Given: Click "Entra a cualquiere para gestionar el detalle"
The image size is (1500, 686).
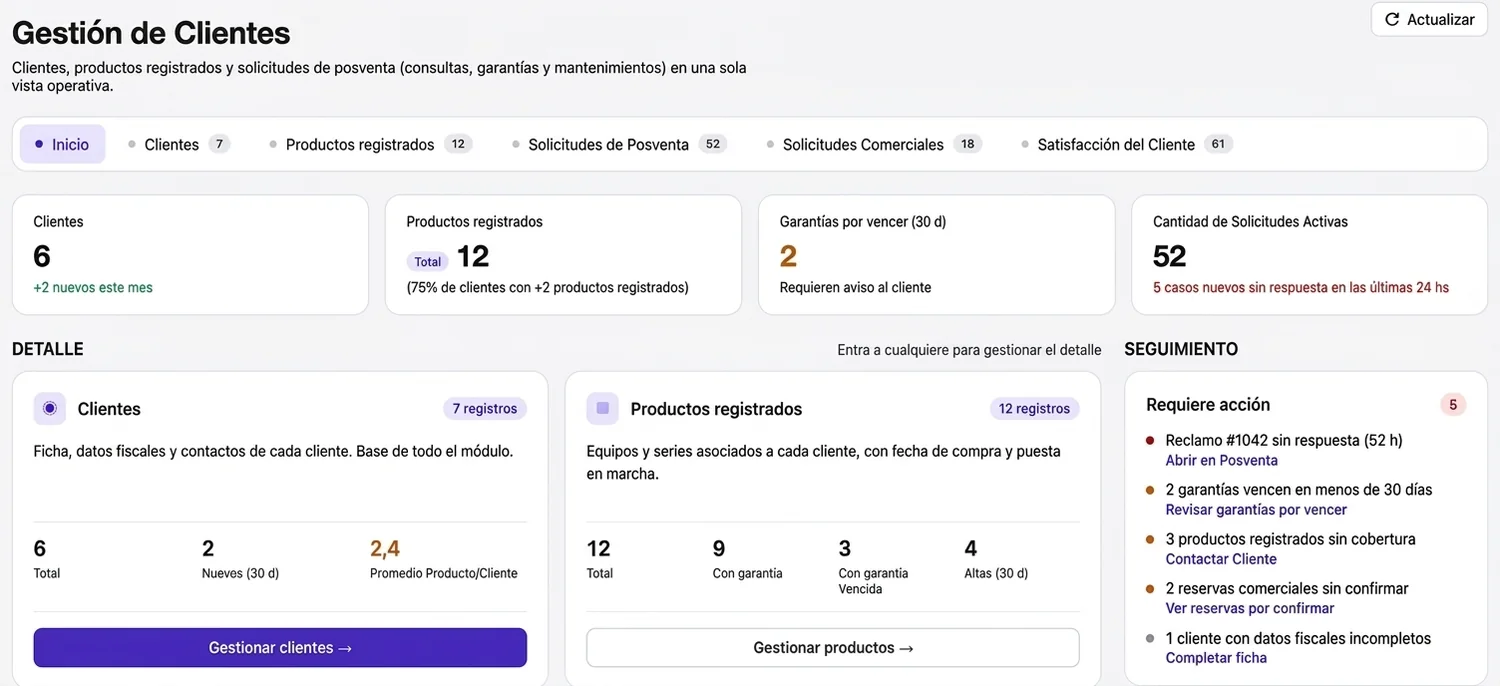Looking at the screenshot, I should pyautogui.click(x=969, y=350).
